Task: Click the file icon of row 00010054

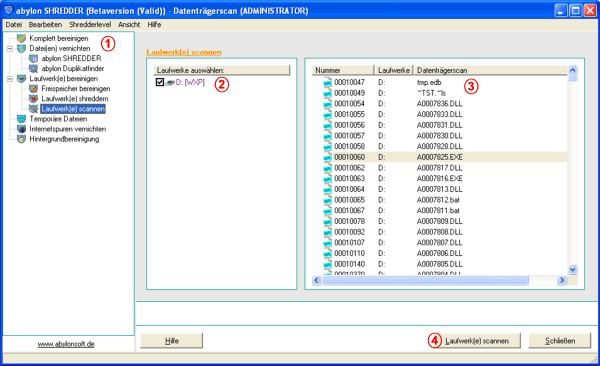Action: pyautogui.click(x=328, y=103)
